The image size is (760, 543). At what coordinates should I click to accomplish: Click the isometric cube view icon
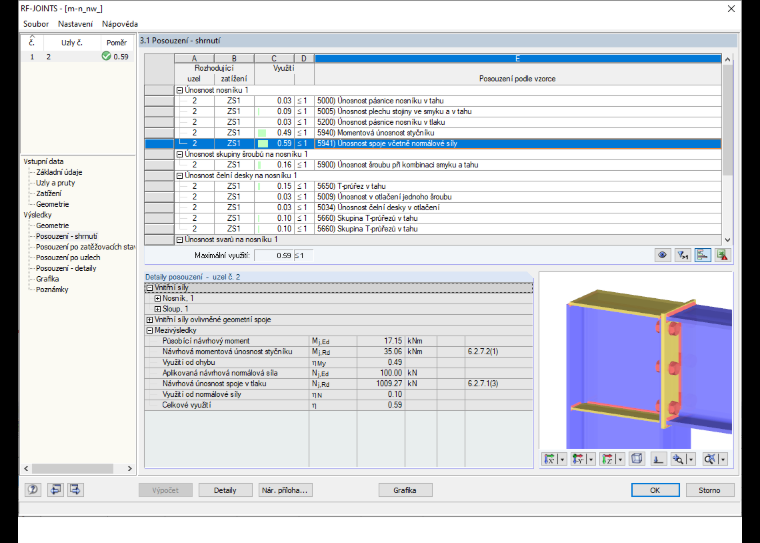pos(637,459)
